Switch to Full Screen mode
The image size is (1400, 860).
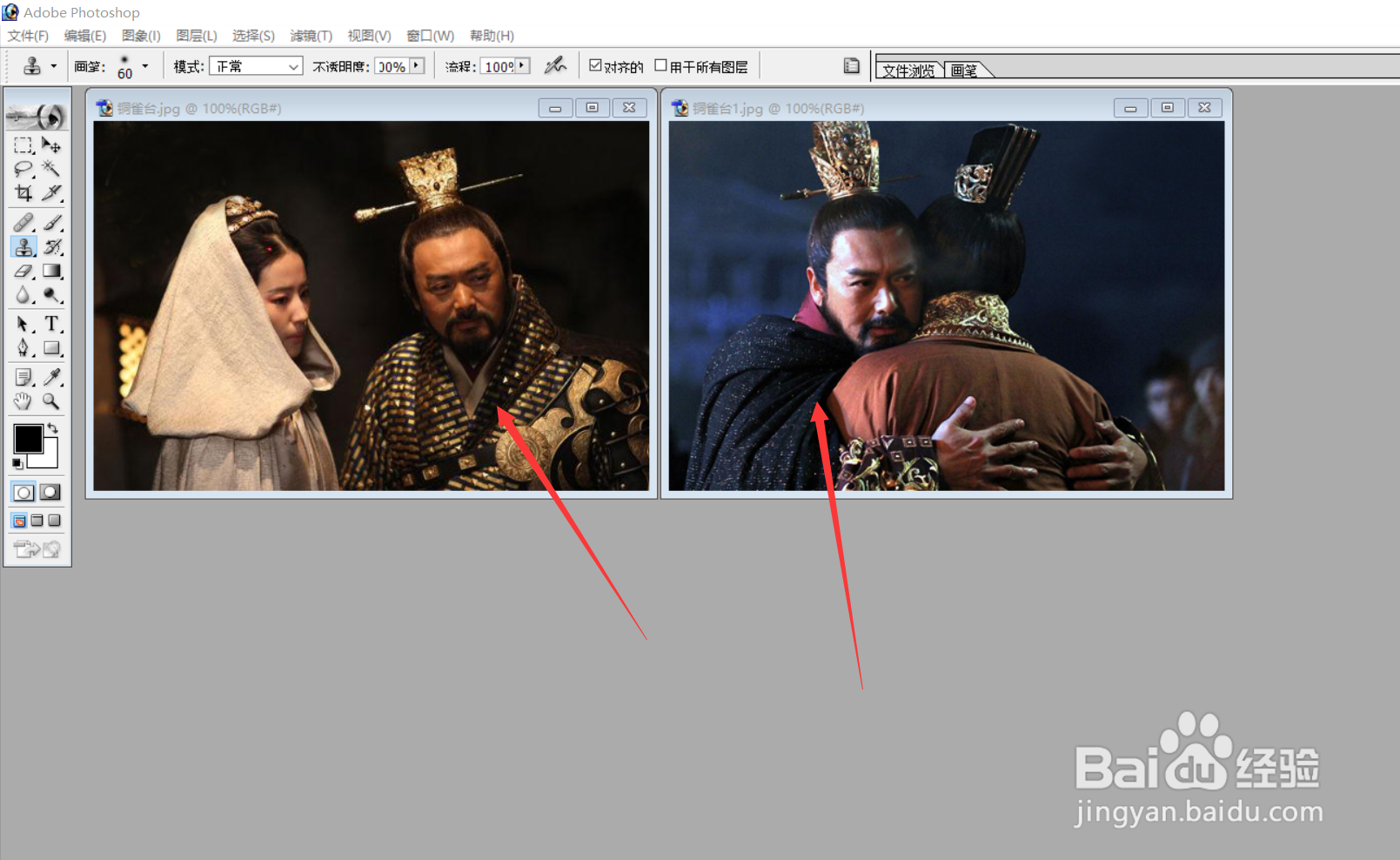pyautogui.click(x=54, y=521)
